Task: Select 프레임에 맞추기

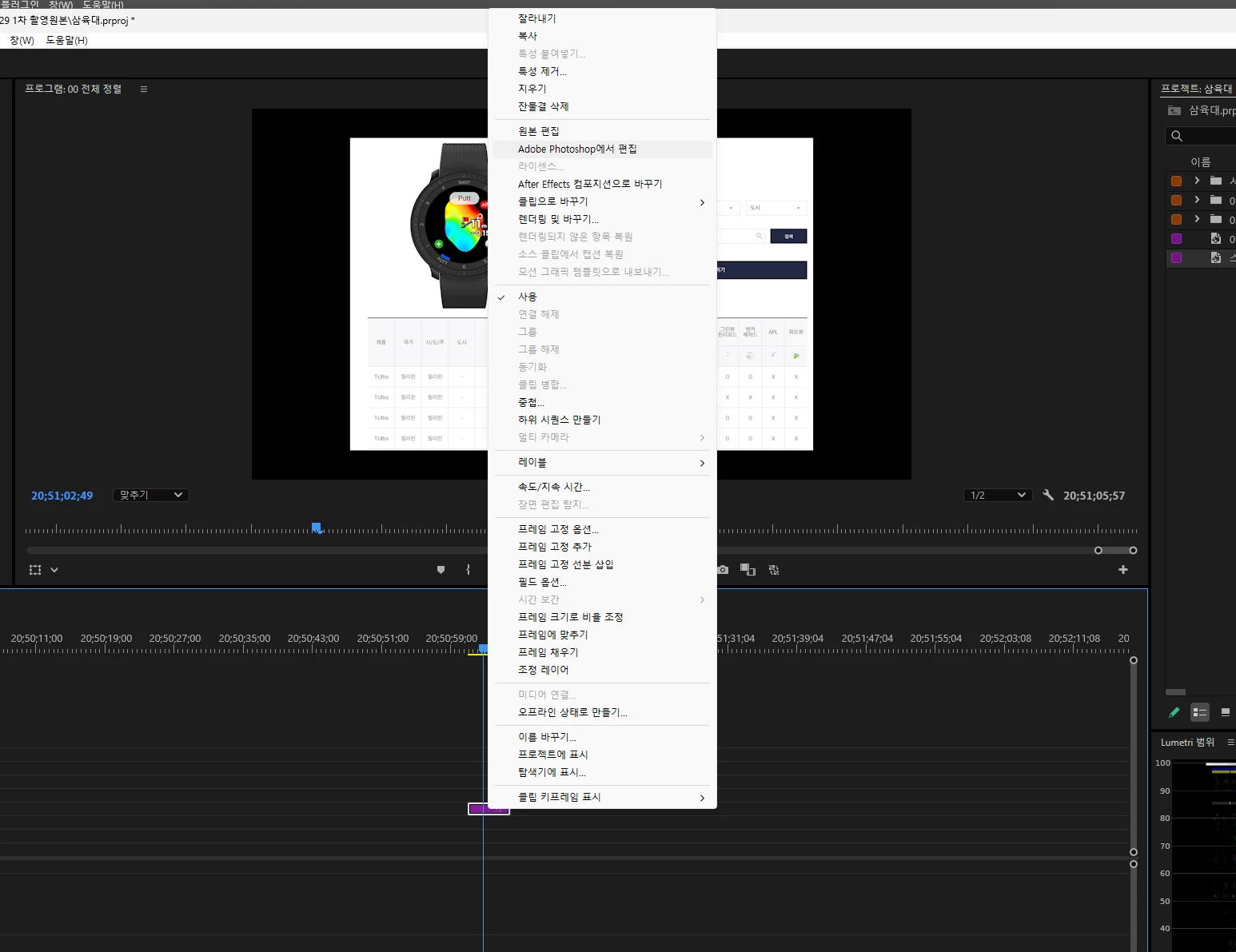Action: click(x=602, y=635)
